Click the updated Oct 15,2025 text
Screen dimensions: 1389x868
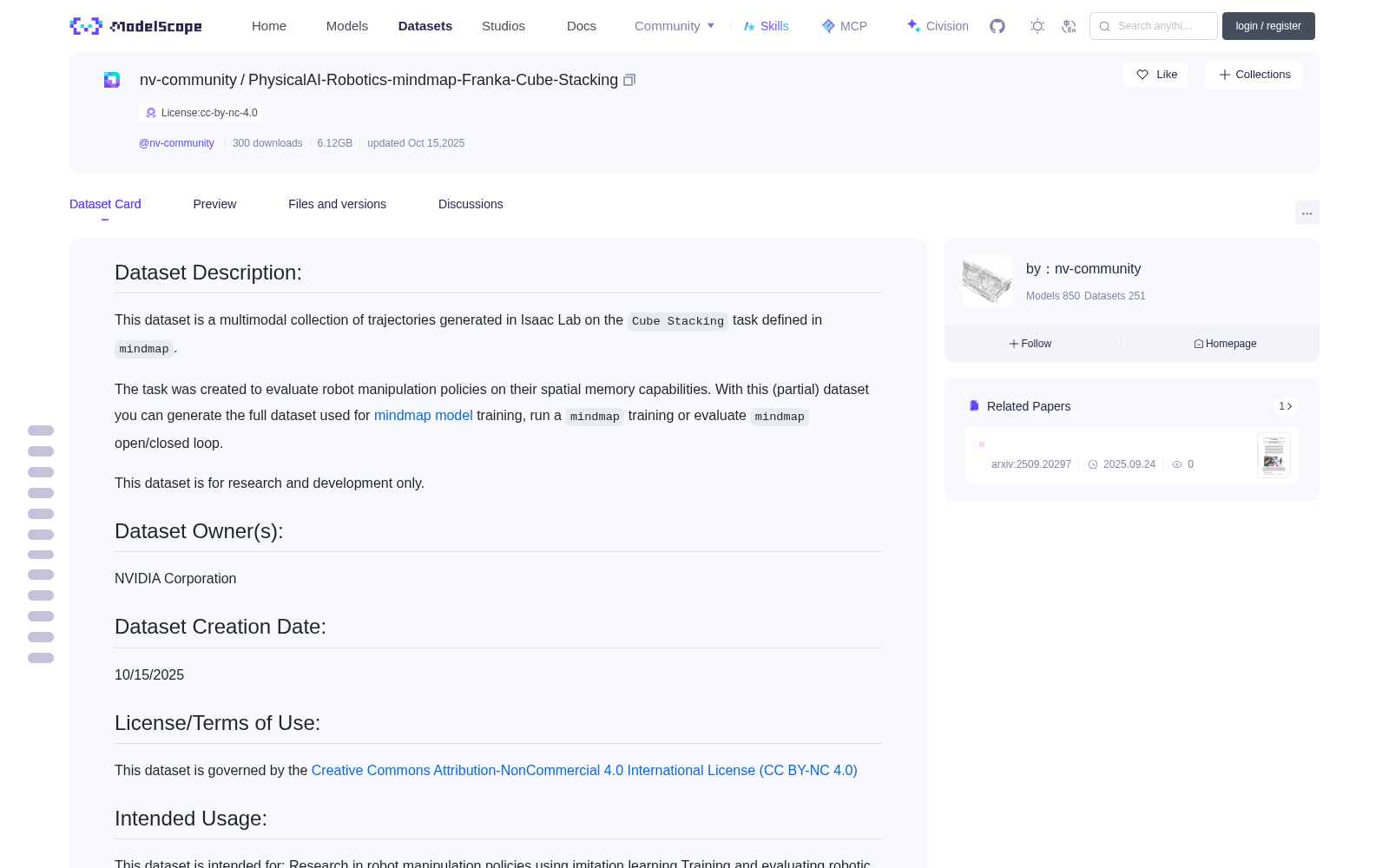416,143
